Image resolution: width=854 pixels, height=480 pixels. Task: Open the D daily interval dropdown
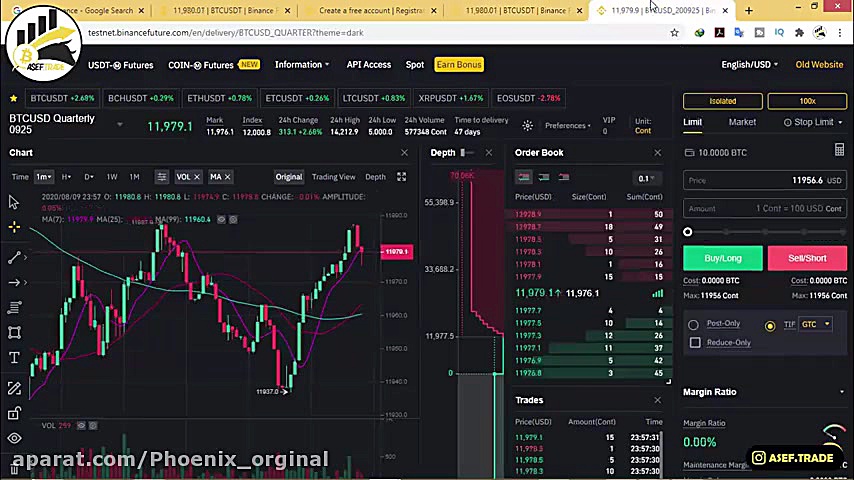pos(88,177)
